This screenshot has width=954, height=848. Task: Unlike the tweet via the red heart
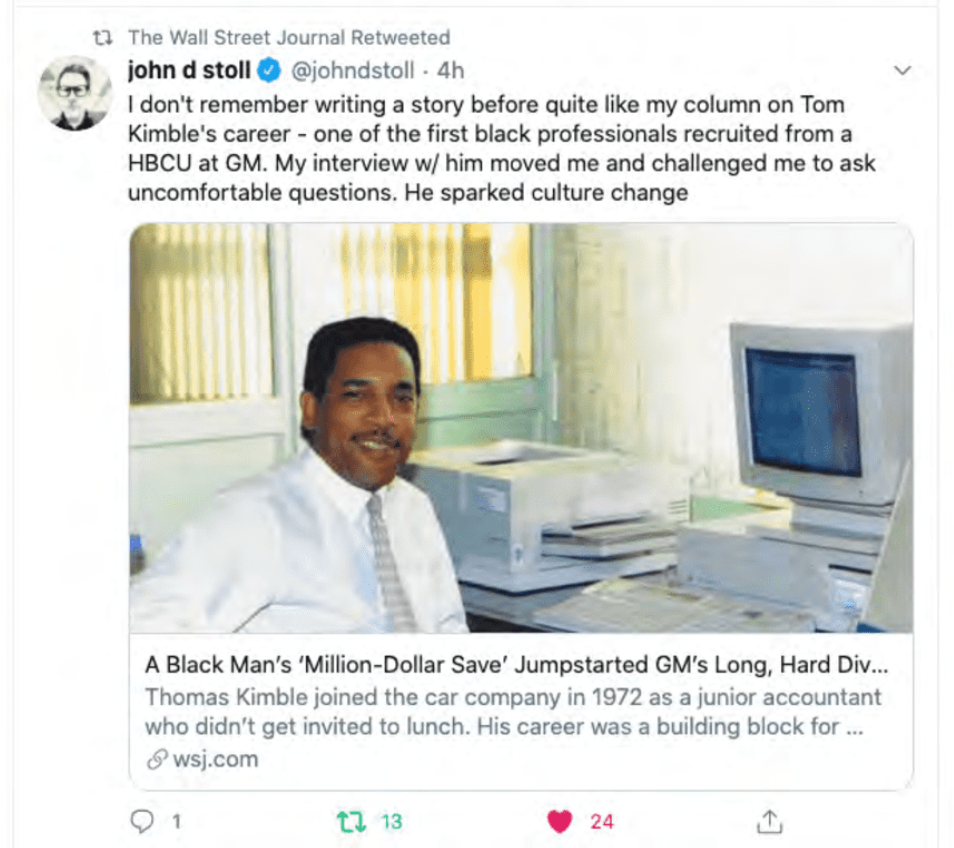coord(560,821)
